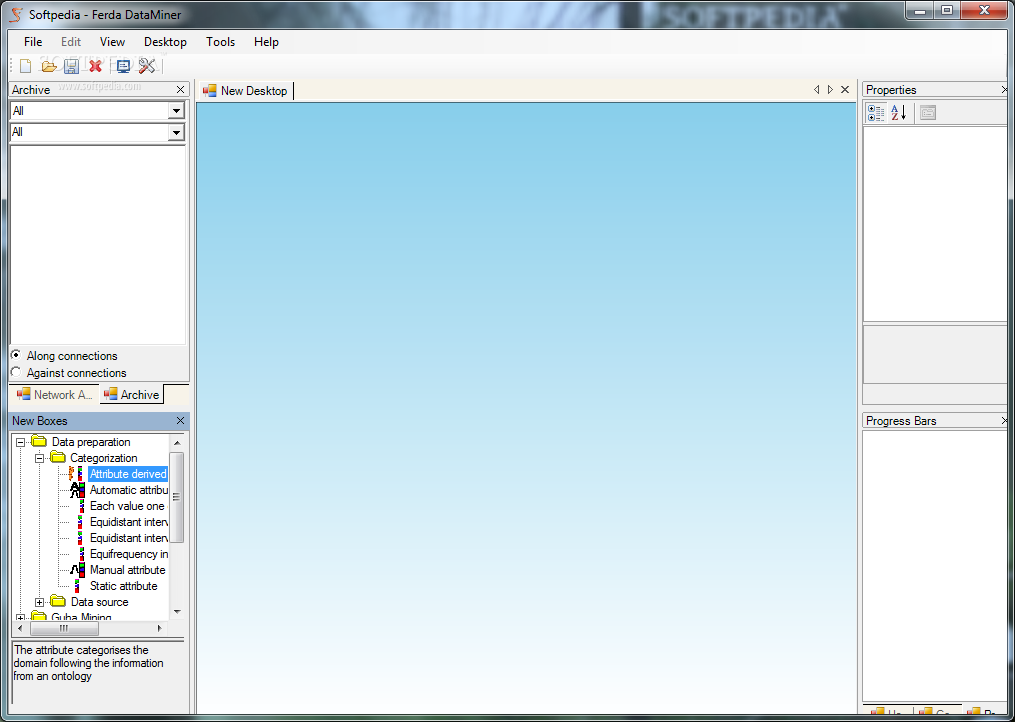Screen dimensions: 1015x722
Task: Click the Ferda DataMiner title bar icon
Action: 17,14
